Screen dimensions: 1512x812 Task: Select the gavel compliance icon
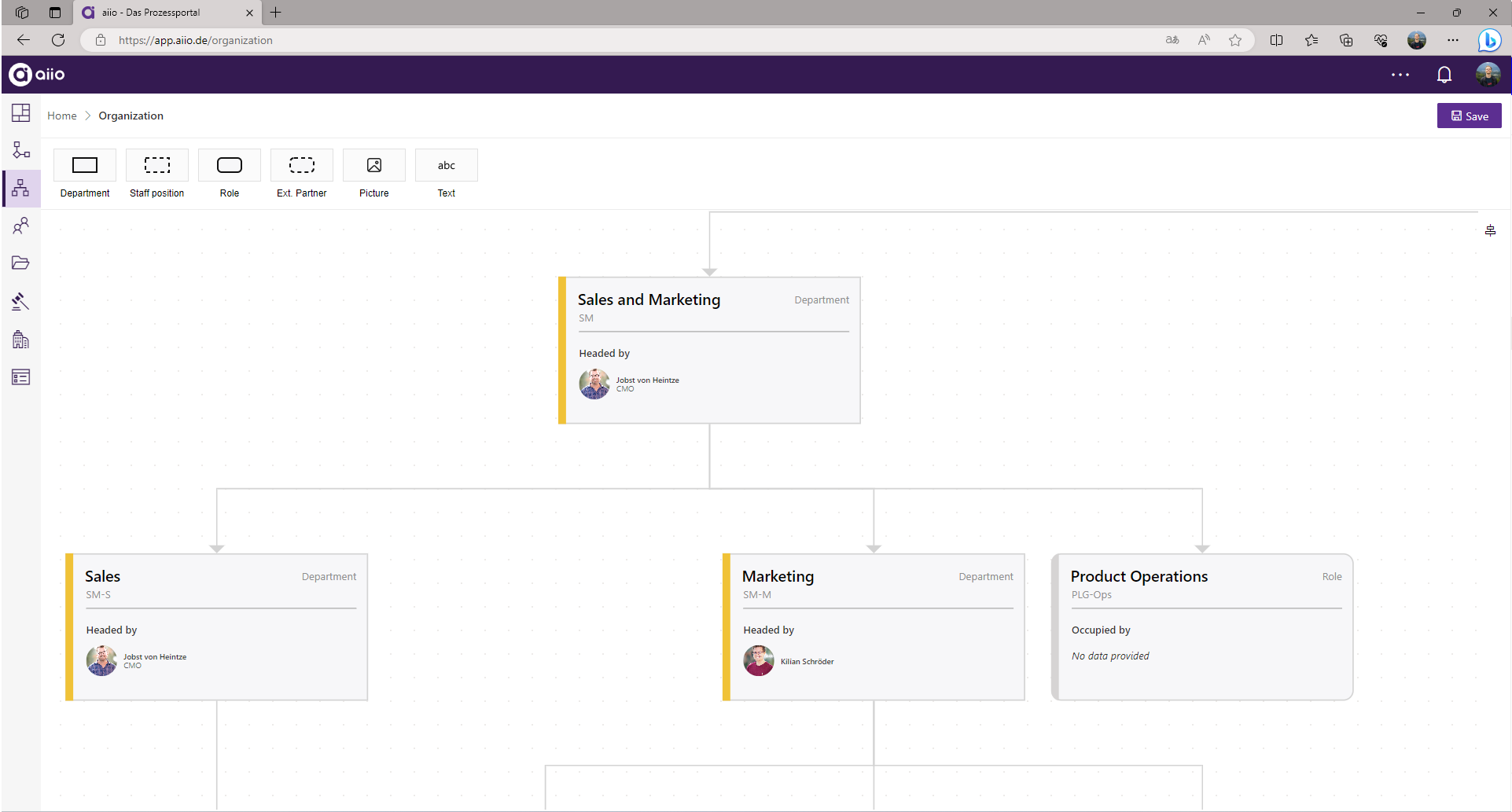coord(20,301)
